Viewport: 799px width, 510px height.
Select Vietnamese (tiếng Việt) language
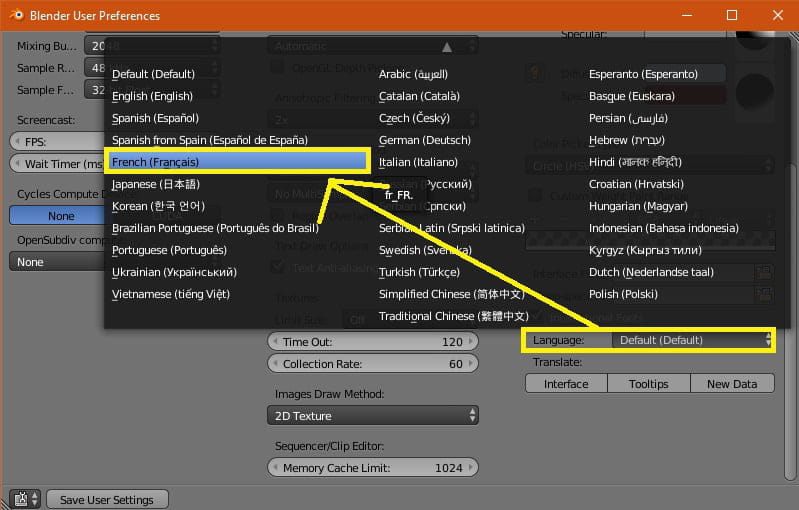click(171, 294)
